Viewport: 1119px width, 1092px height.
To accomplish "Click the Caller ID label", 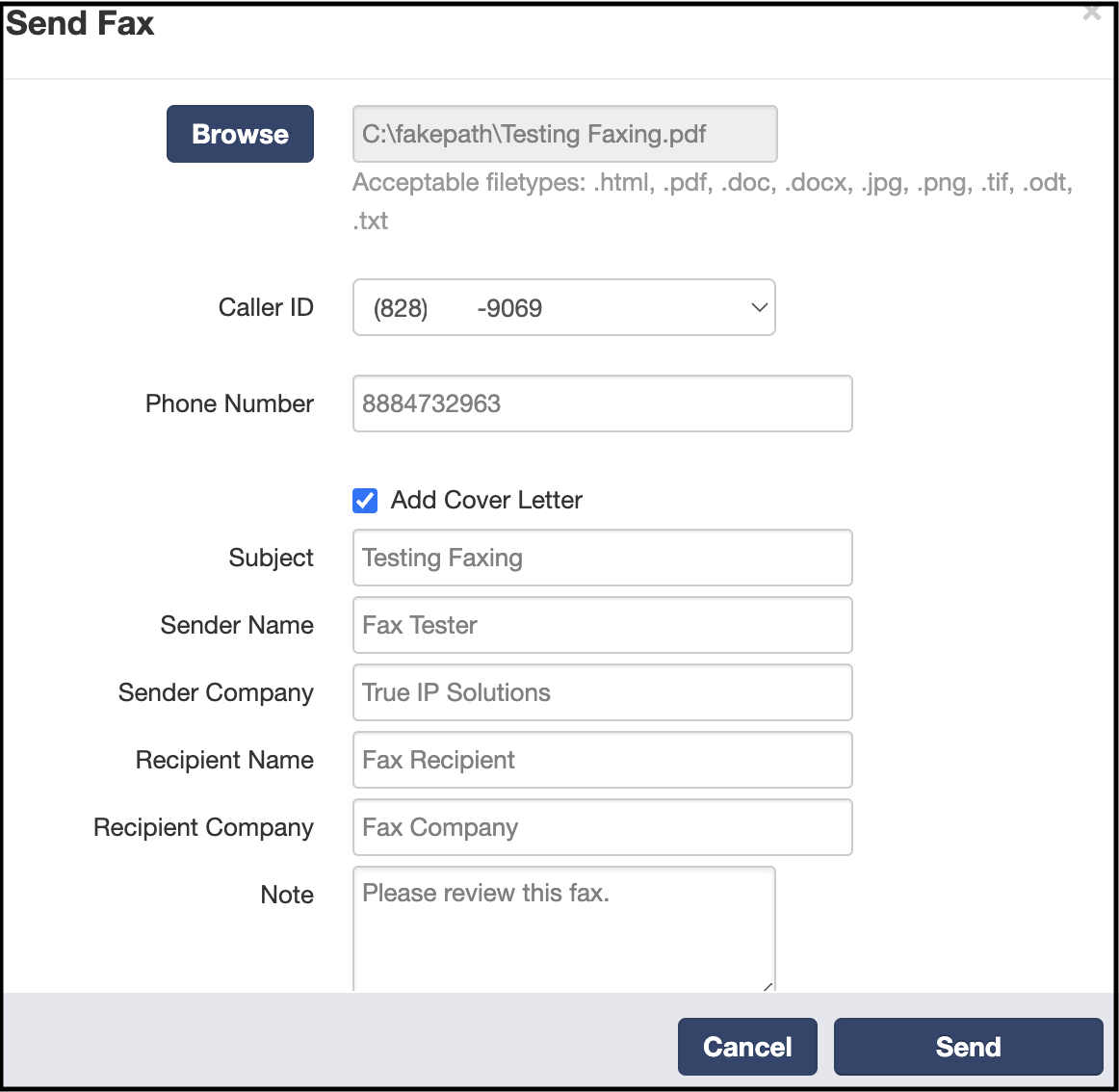I will (x=266, y=307).
